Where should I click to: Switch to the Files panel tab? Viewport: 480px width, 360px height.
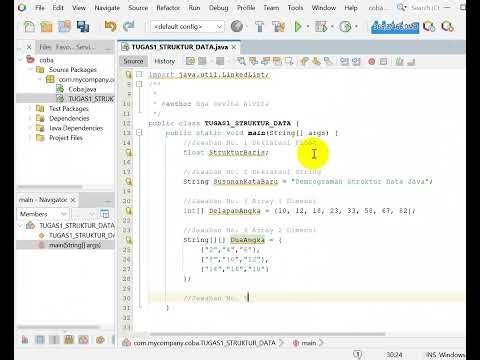pos(45,47)
